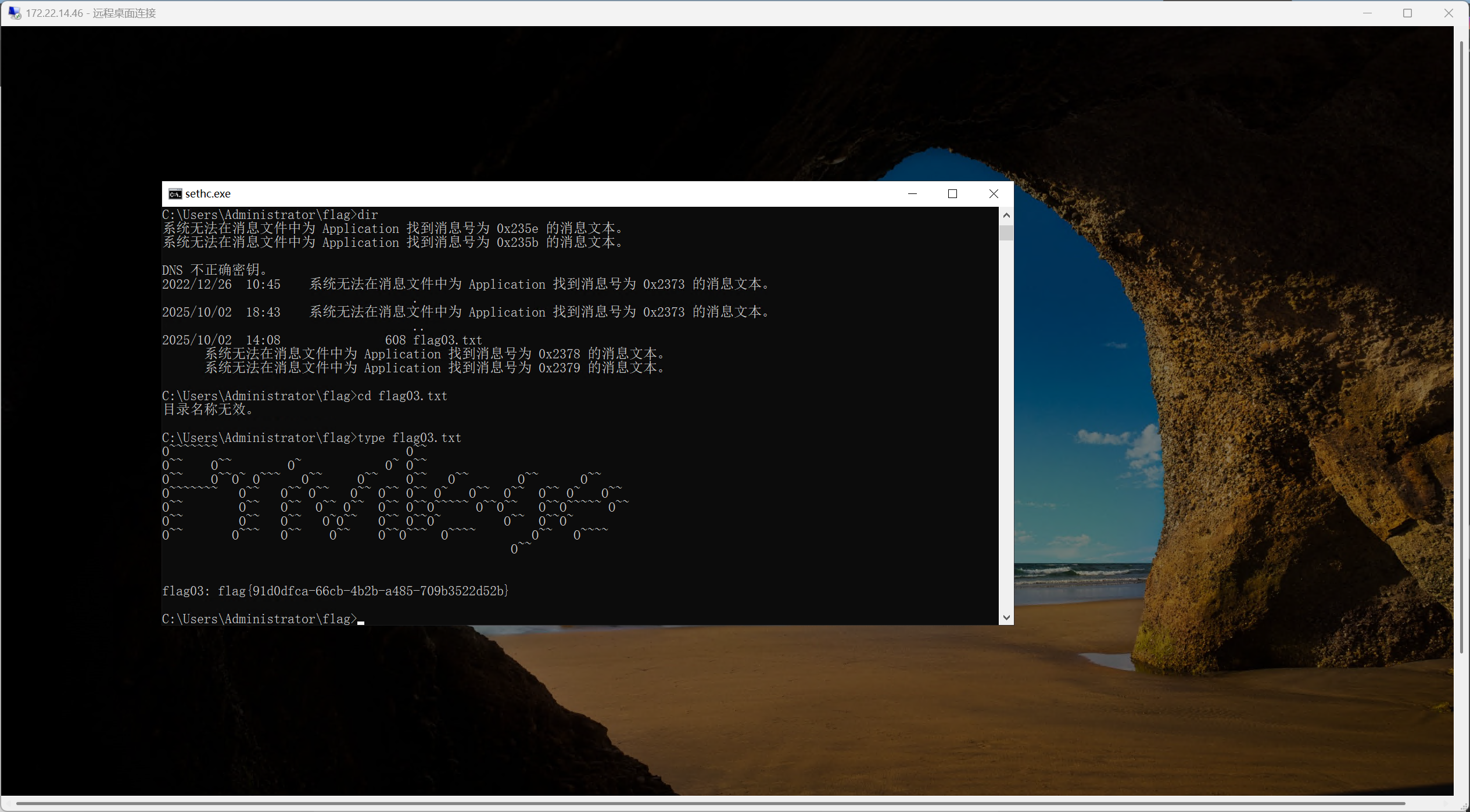
Task: Click the 'type flag03.txt' command line
Action: pos(409,438)
